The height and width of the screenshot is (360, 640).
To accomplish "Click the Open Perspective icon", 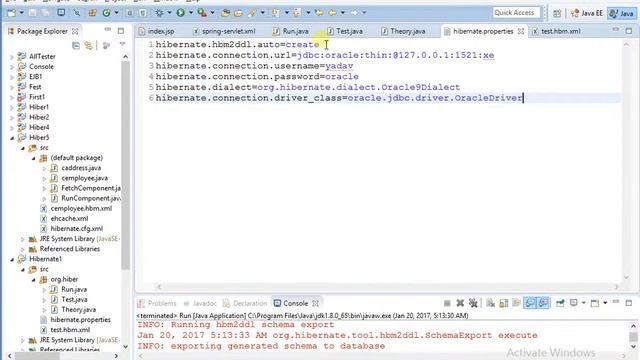I will coord(557,13).
